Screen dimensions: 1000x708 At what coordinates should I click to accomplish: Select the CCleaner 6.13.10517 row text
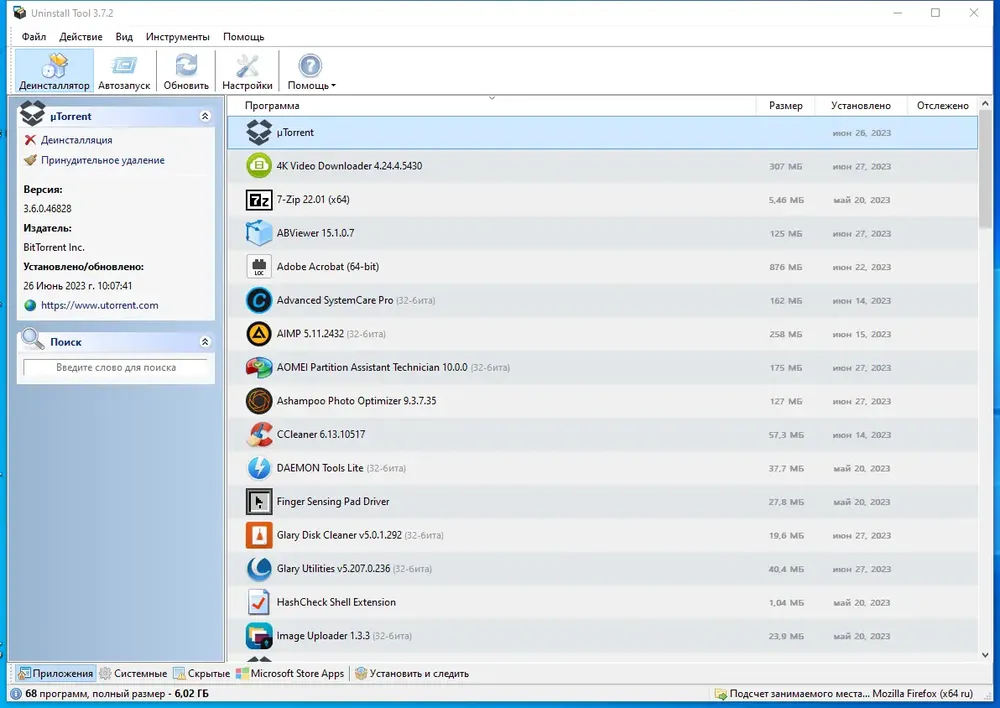321,434
